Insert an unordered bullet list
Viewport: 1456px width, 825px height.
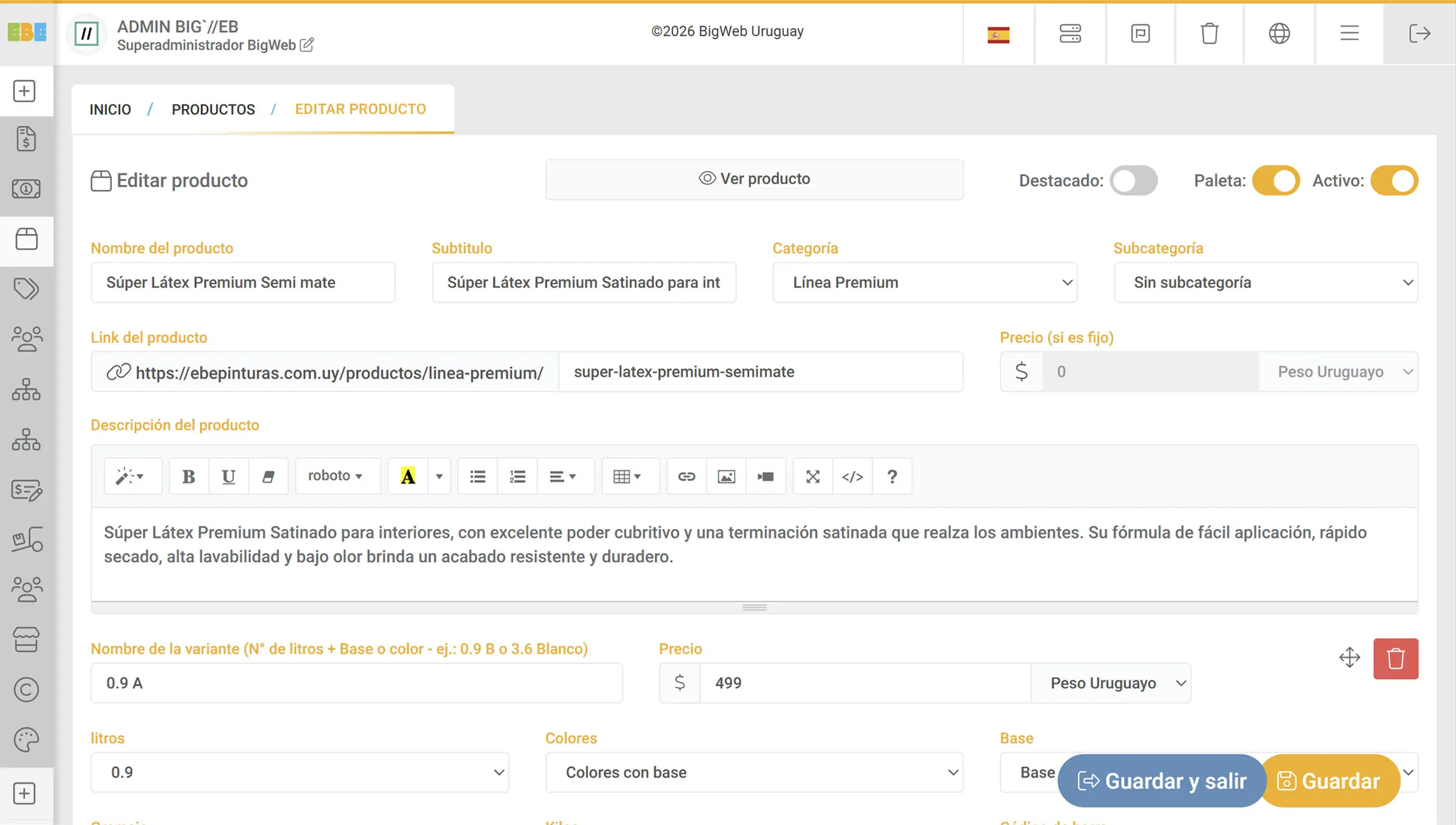click(x=477, y=477)
